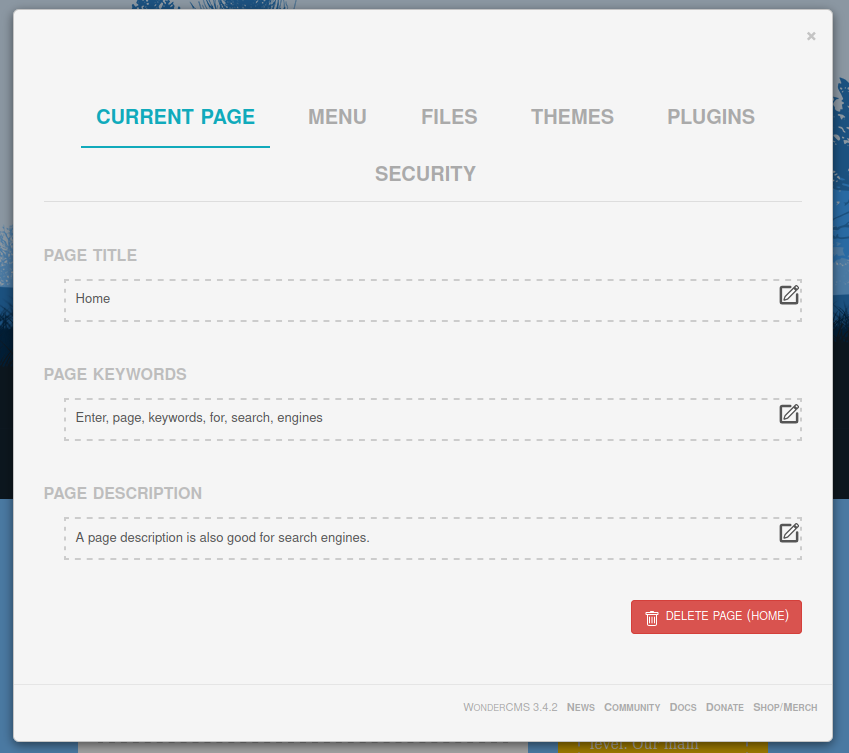Switch to the Security tab

425,174
